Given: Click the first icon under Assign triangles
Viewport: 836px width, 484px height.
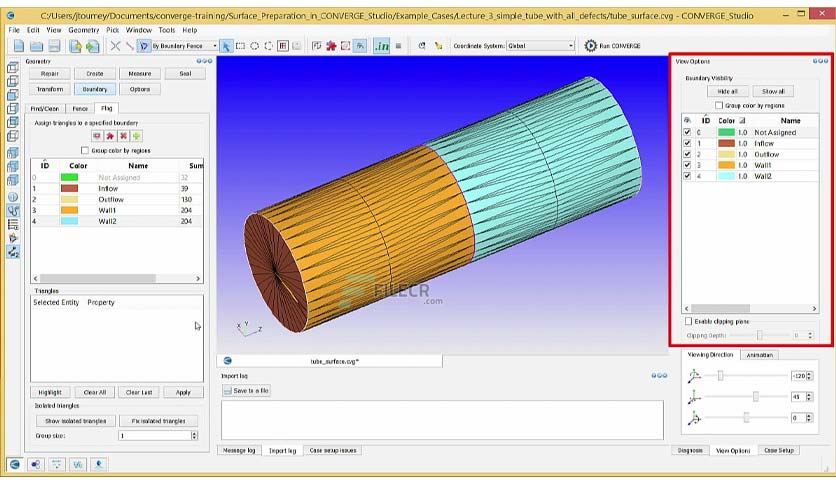Looking at the screenshot, I should (97, 136).
